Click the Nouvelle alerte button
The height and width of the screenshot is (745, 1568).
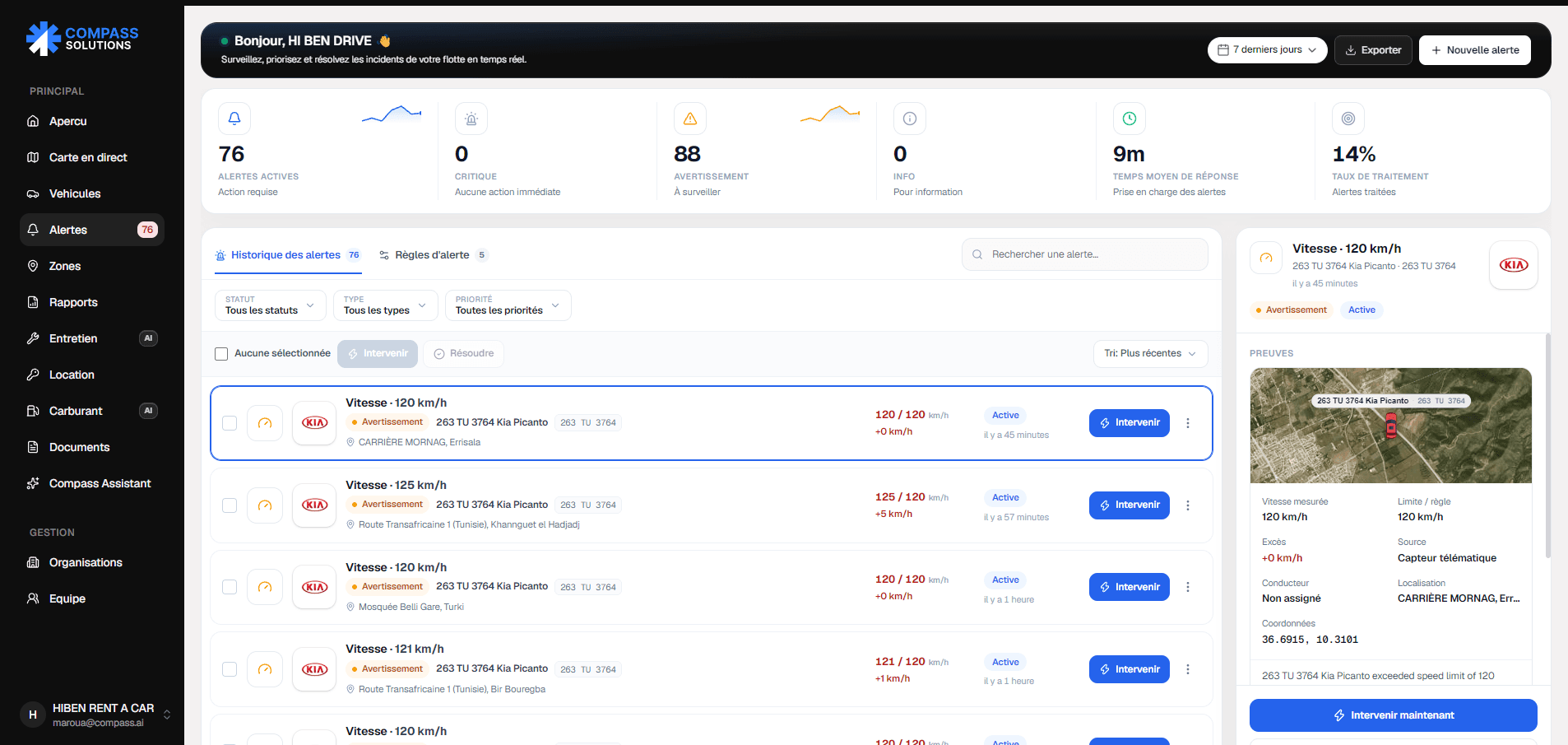pos(1475,50)
